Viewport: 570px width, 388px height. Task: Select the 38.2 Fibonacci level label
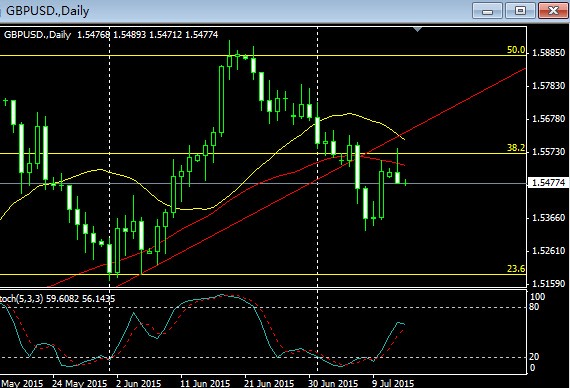[516, 148]
